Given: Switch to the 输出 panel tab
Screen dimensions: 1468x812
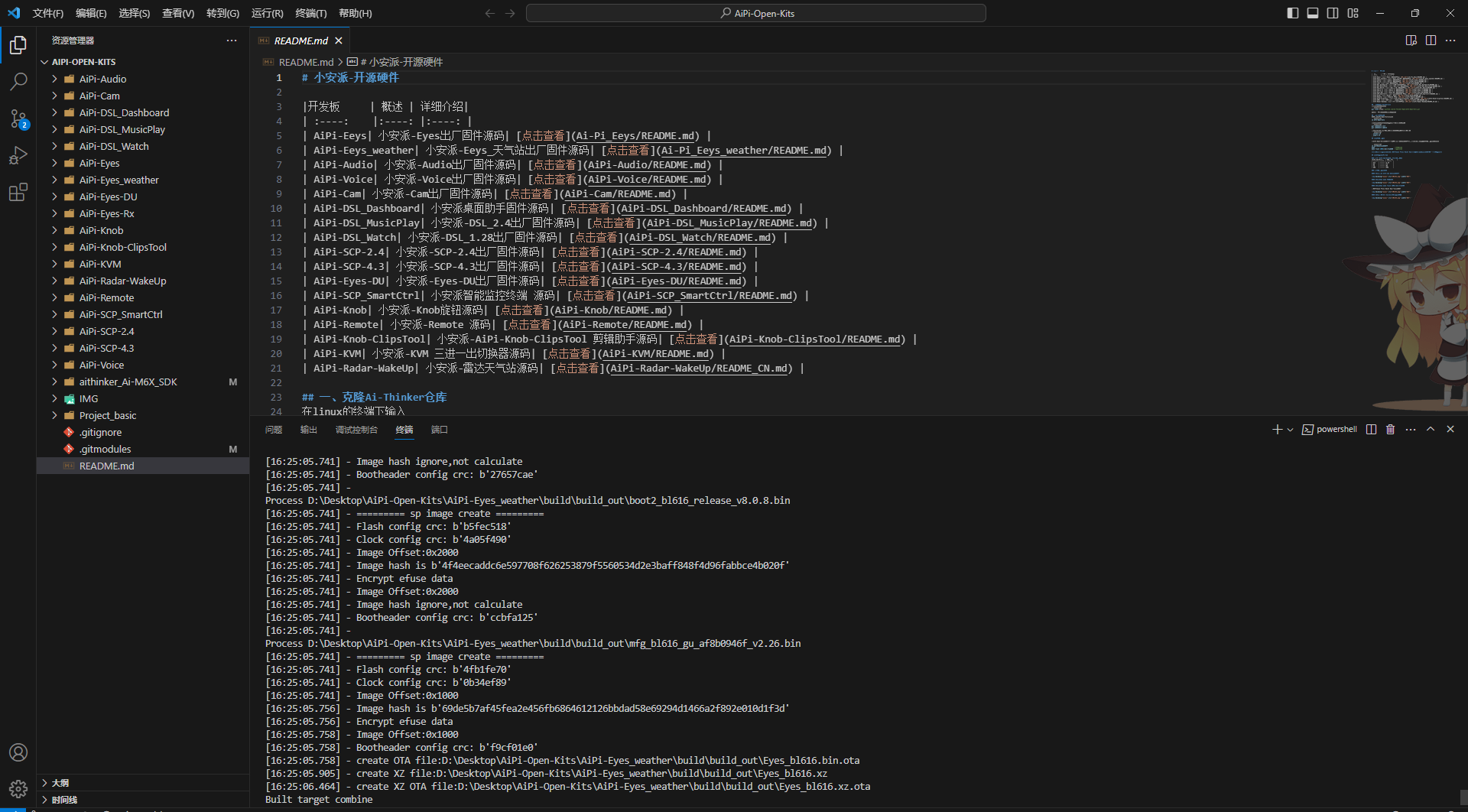Looking at the screenshot, I should coord(309,430).
